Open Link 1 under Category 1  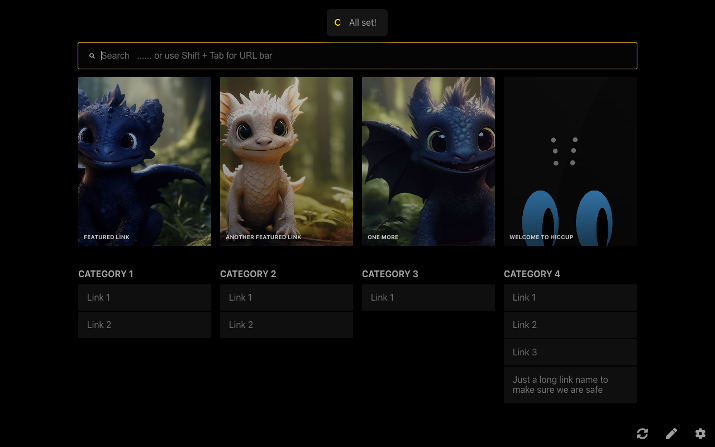pyautogui.click(x=145, y=297)
